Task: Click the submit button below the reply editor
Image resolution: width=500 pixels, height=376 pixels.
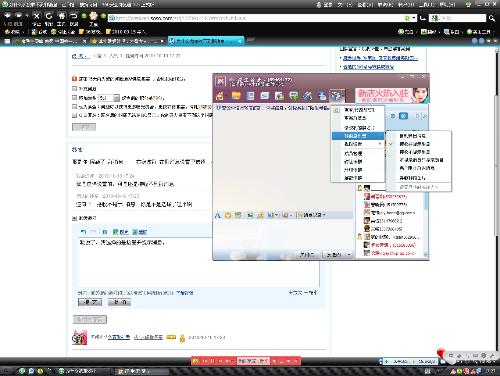Action: click(x=90, y=302)
